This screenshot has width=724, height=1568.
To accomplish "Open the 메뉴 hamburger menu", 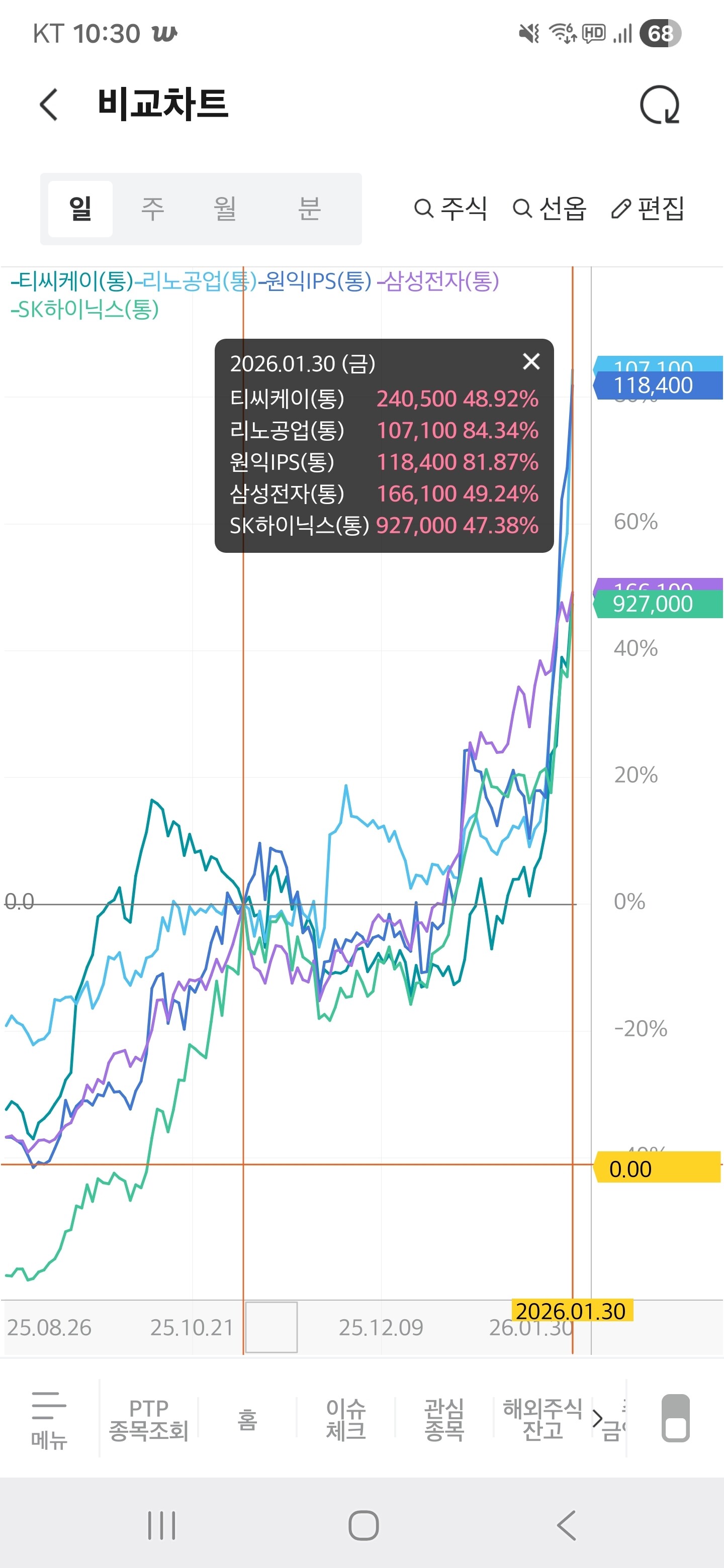I will (x=49, y=1419).
